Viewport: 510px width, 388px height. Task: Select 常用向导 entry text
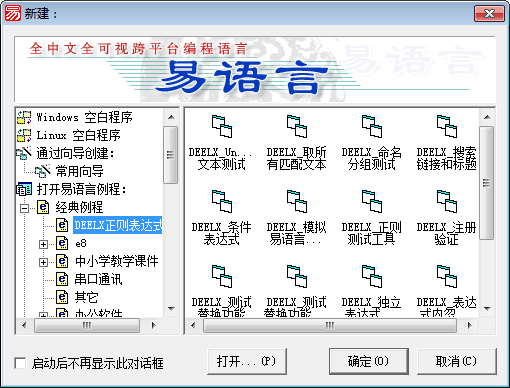(x=79, y=171)
